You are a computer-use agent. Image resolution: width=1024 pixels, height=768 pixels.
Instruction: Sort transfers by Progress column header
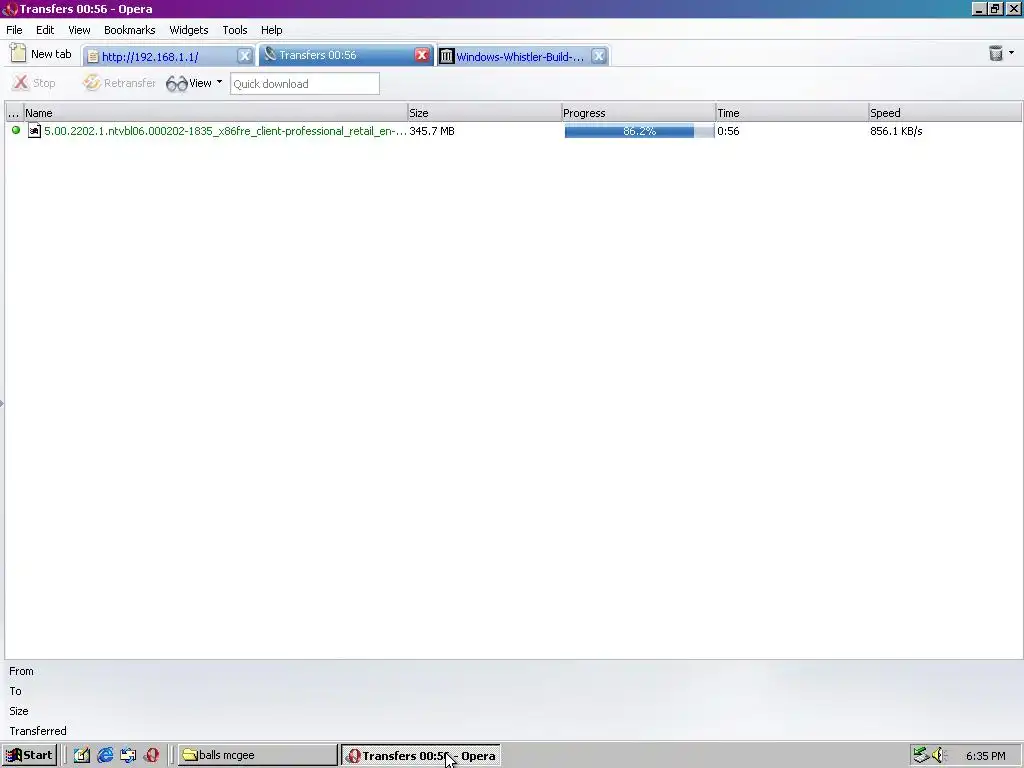(639, 112)
